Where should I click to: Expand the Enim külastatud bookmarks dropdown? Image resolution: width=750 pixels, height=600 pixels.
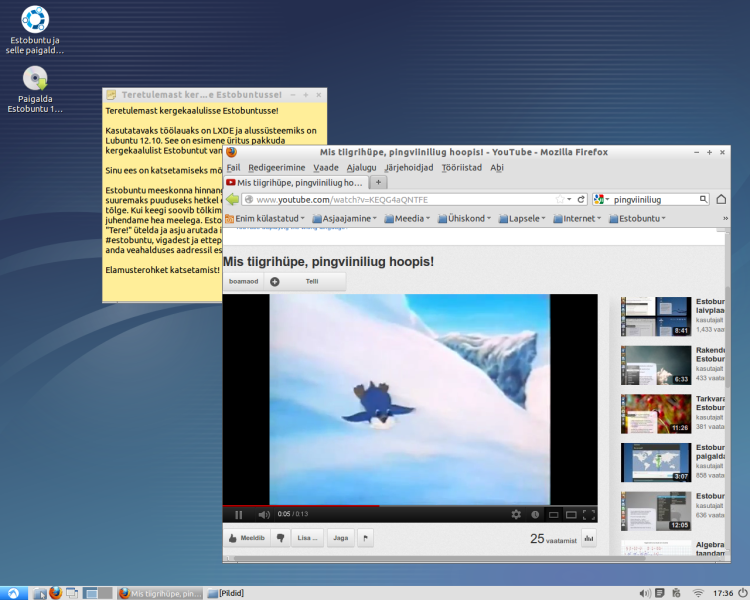(265, 219)
